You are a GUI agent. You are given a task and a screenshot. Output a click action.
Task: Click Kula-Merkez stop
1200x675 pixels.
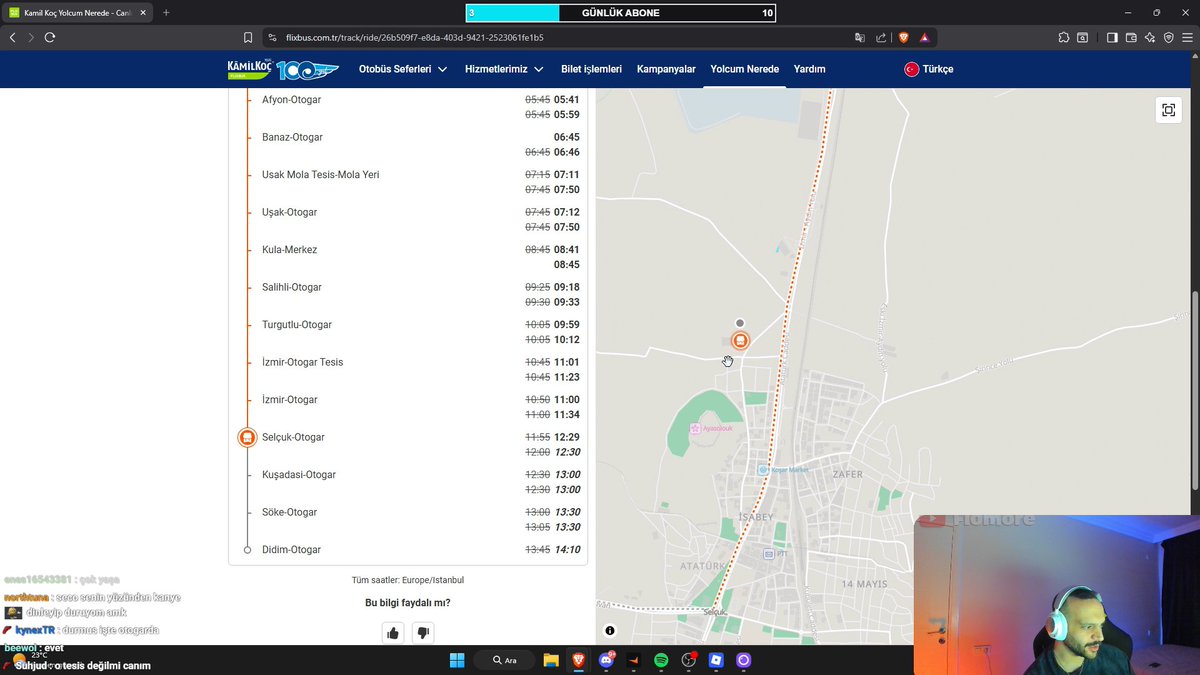289,250
